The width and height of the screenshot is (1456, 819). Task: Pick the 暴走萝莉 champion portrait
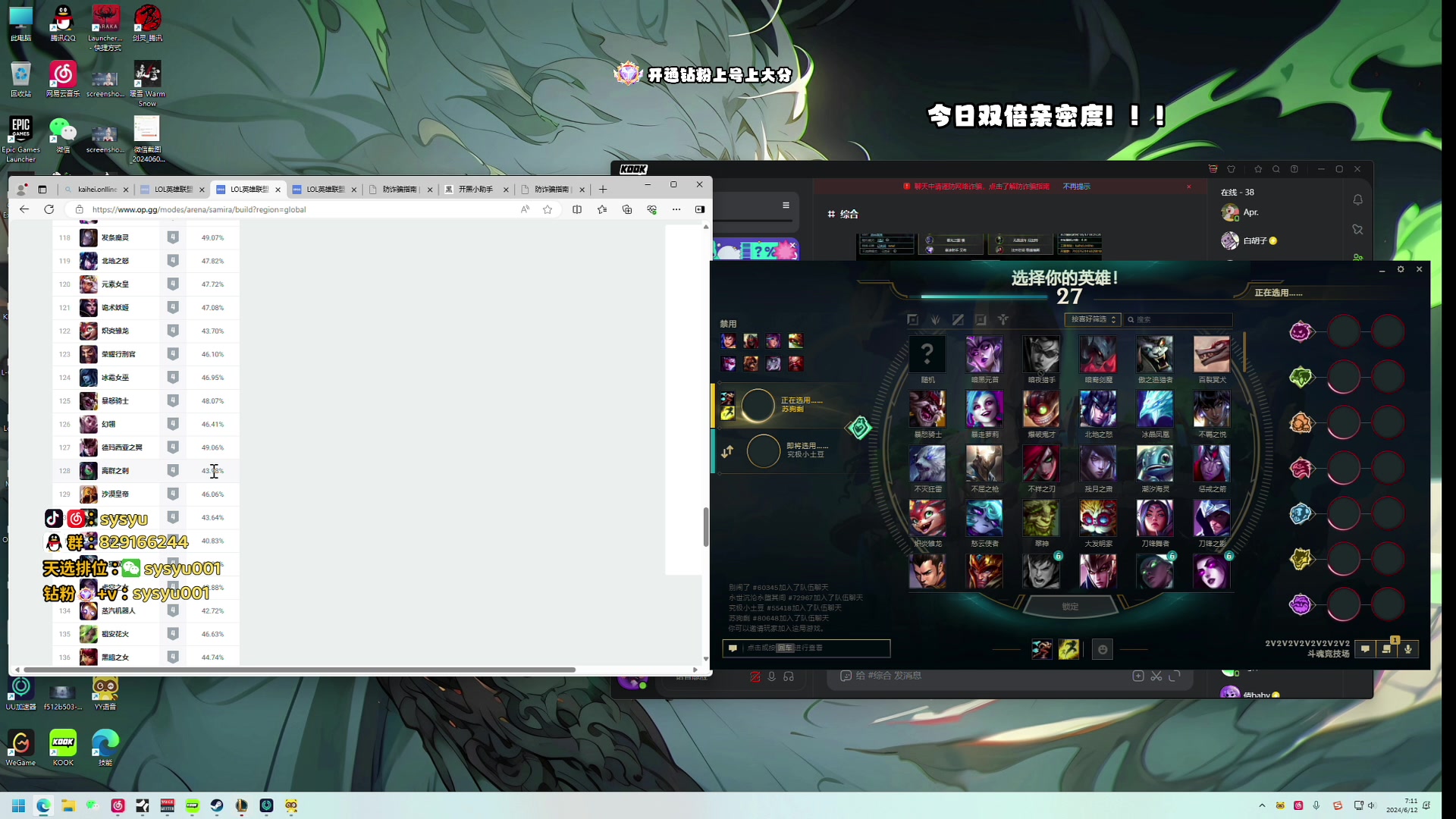pos(984,409)
